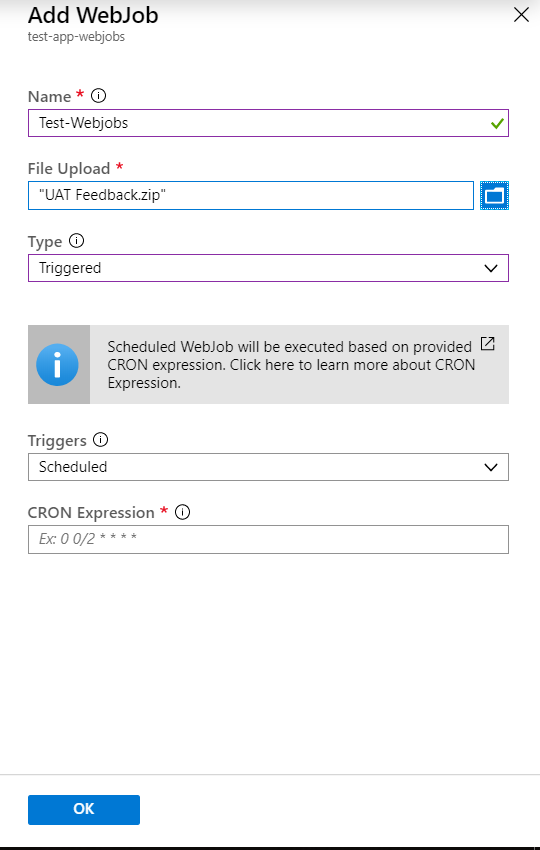
Task: Click the Name field containing Test-Webjobs
Action: coord(268,123)
